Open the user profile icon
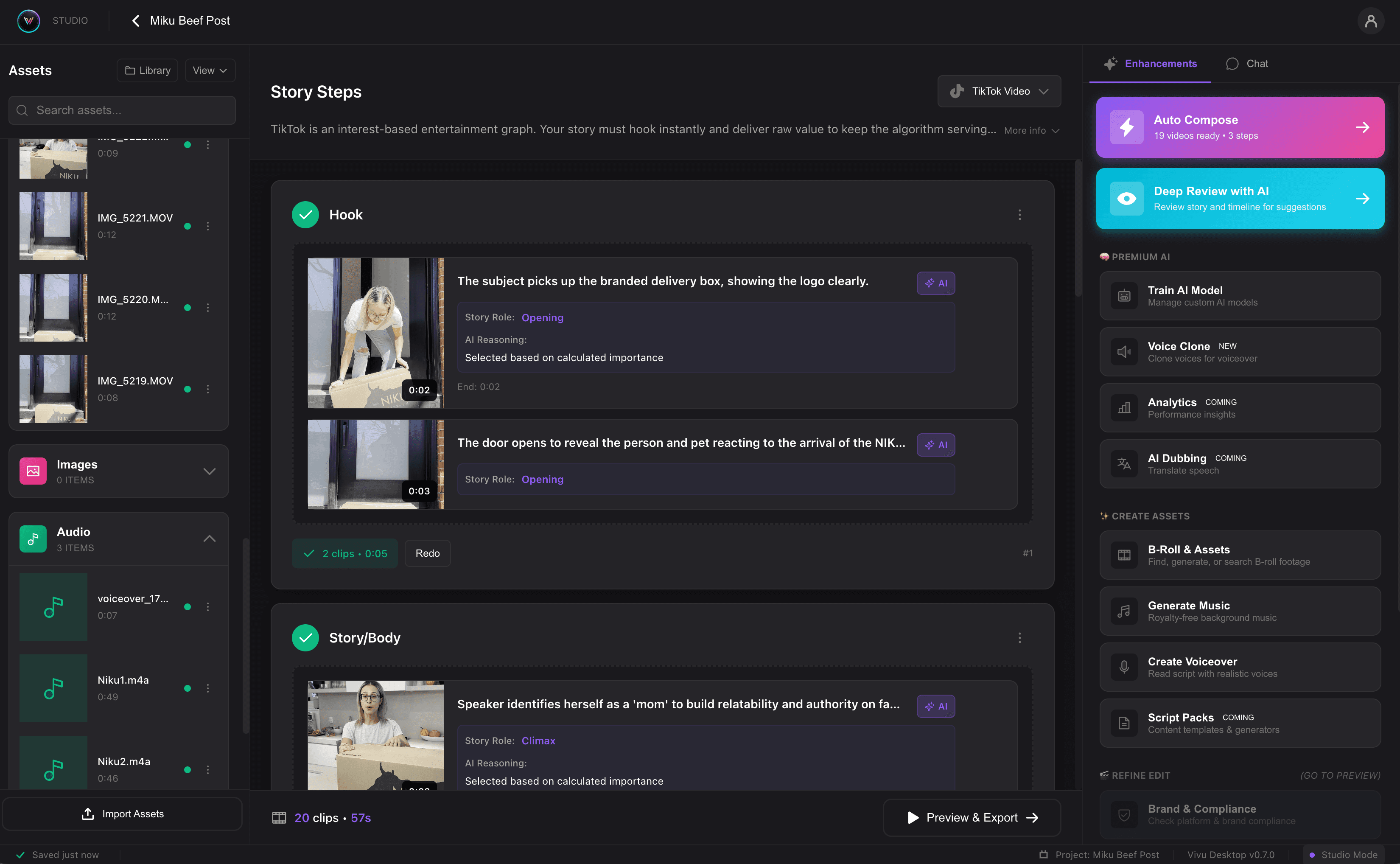Screen dimensions: 1400x864 1370,21
